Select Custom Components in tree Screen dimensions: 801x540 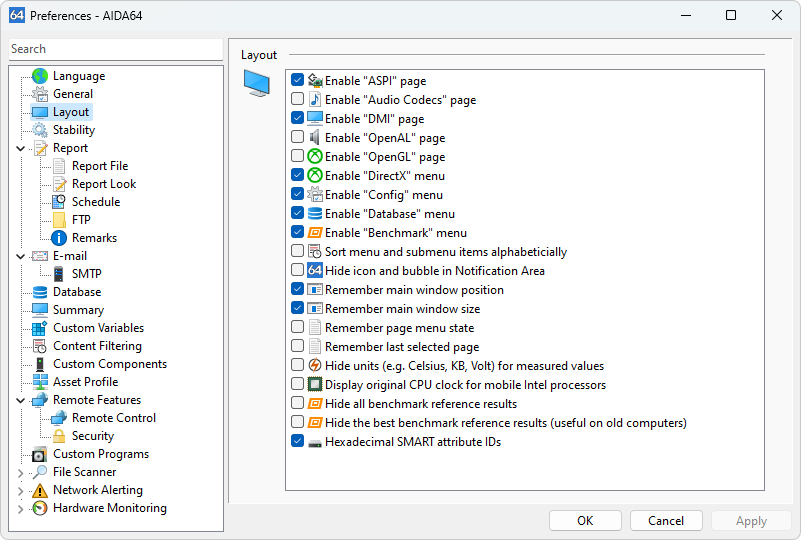coord(110,364)
